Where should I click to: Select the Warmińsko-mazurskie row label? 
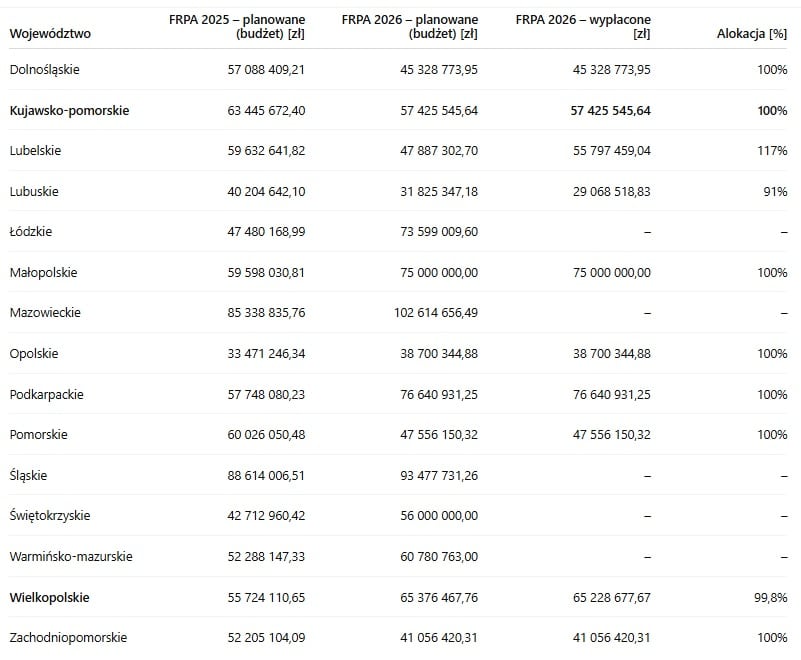point(70,557)
